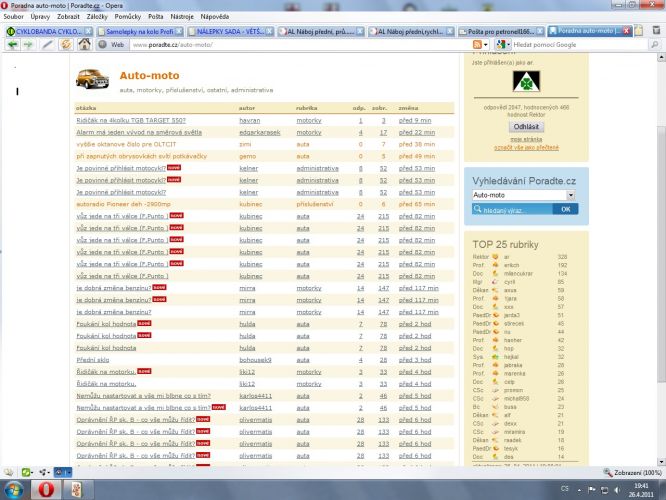Open question Alarm má jeden vývod na směrová světla

tap(139, 132)
